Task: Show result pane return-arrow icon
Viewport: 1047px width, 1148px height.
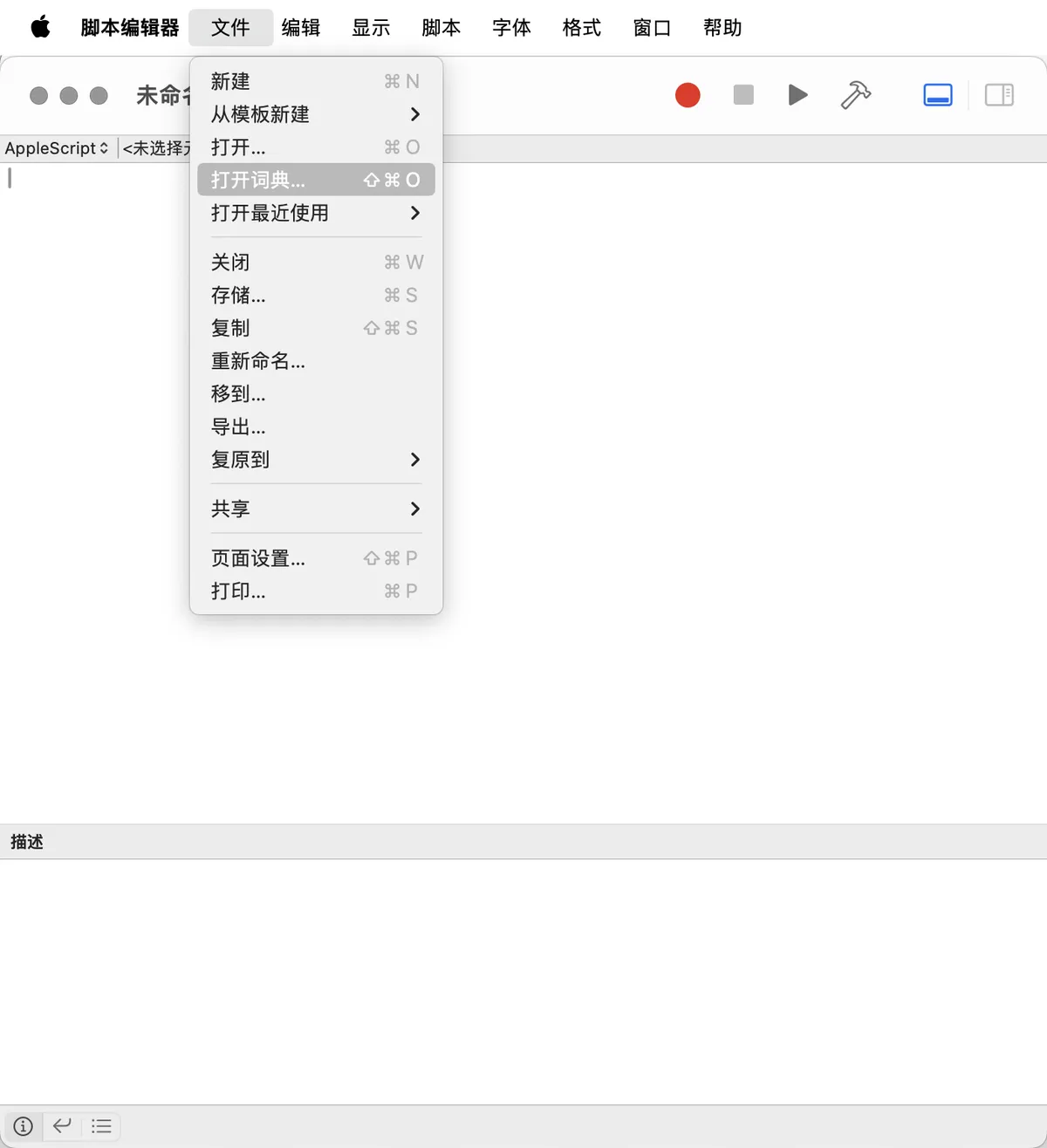Action: pos(62,1126)
